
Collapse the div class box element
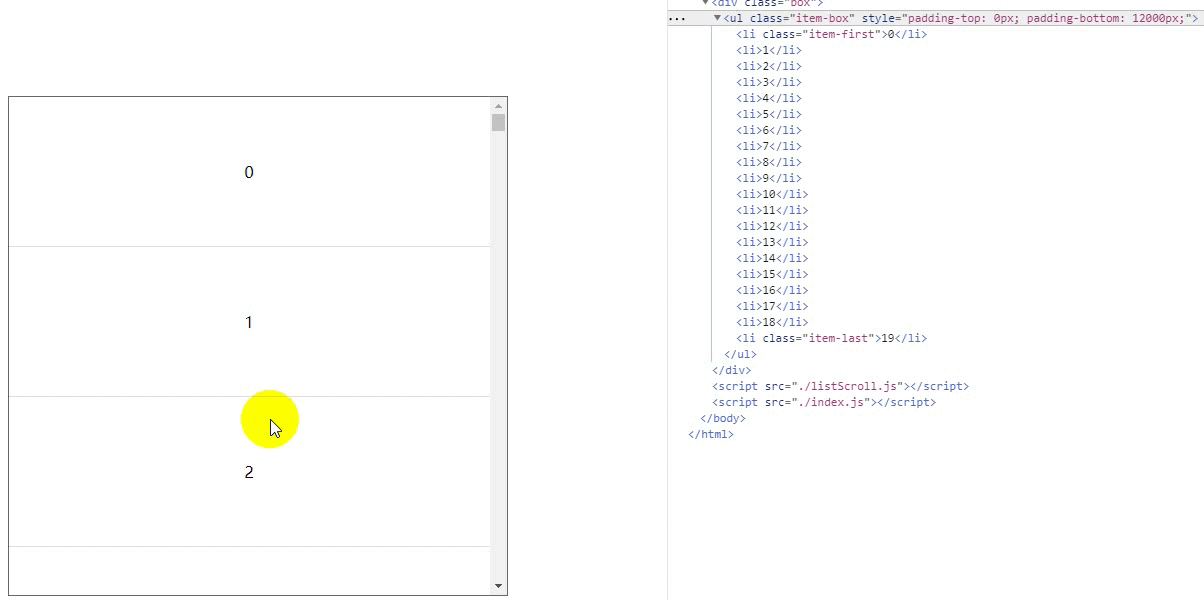pyautogui.click(x=705, y=3)
